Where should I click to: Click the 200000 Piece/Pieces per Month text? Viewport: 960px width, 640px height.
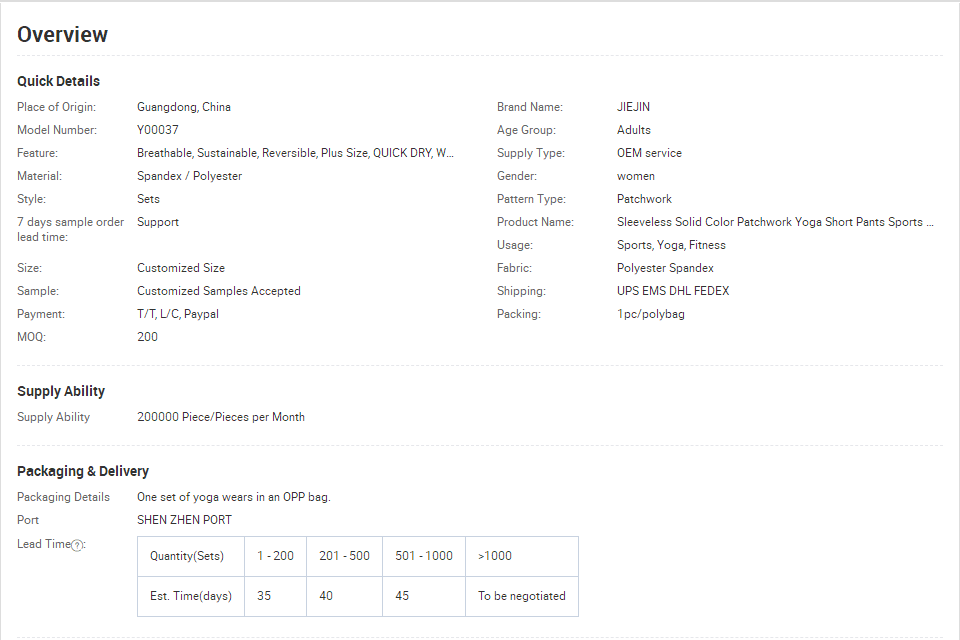tap(220, 417)
